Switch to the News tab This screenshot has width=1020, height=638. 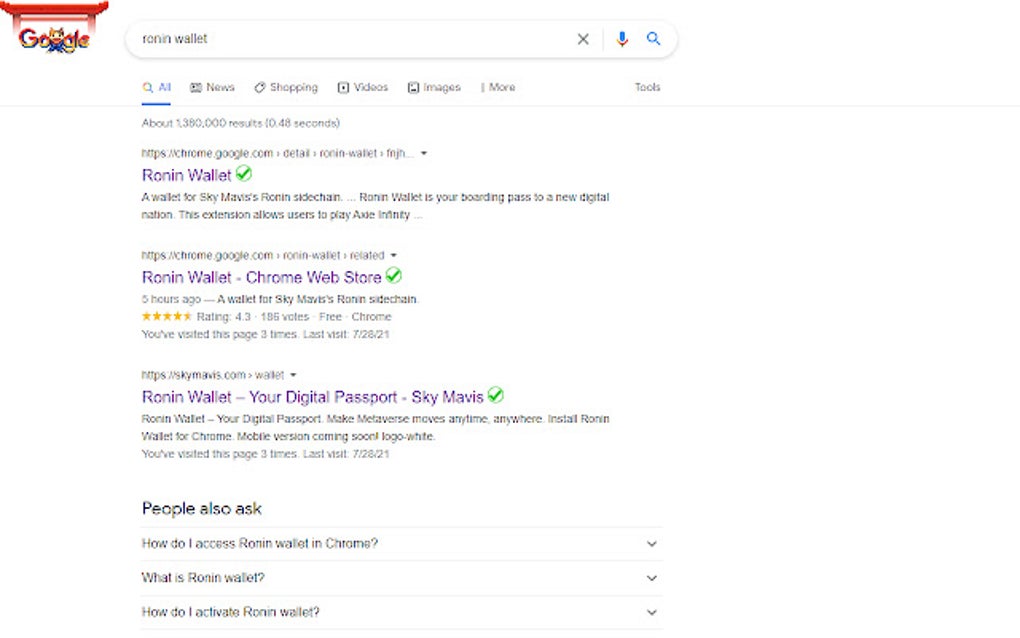(212, 88)
